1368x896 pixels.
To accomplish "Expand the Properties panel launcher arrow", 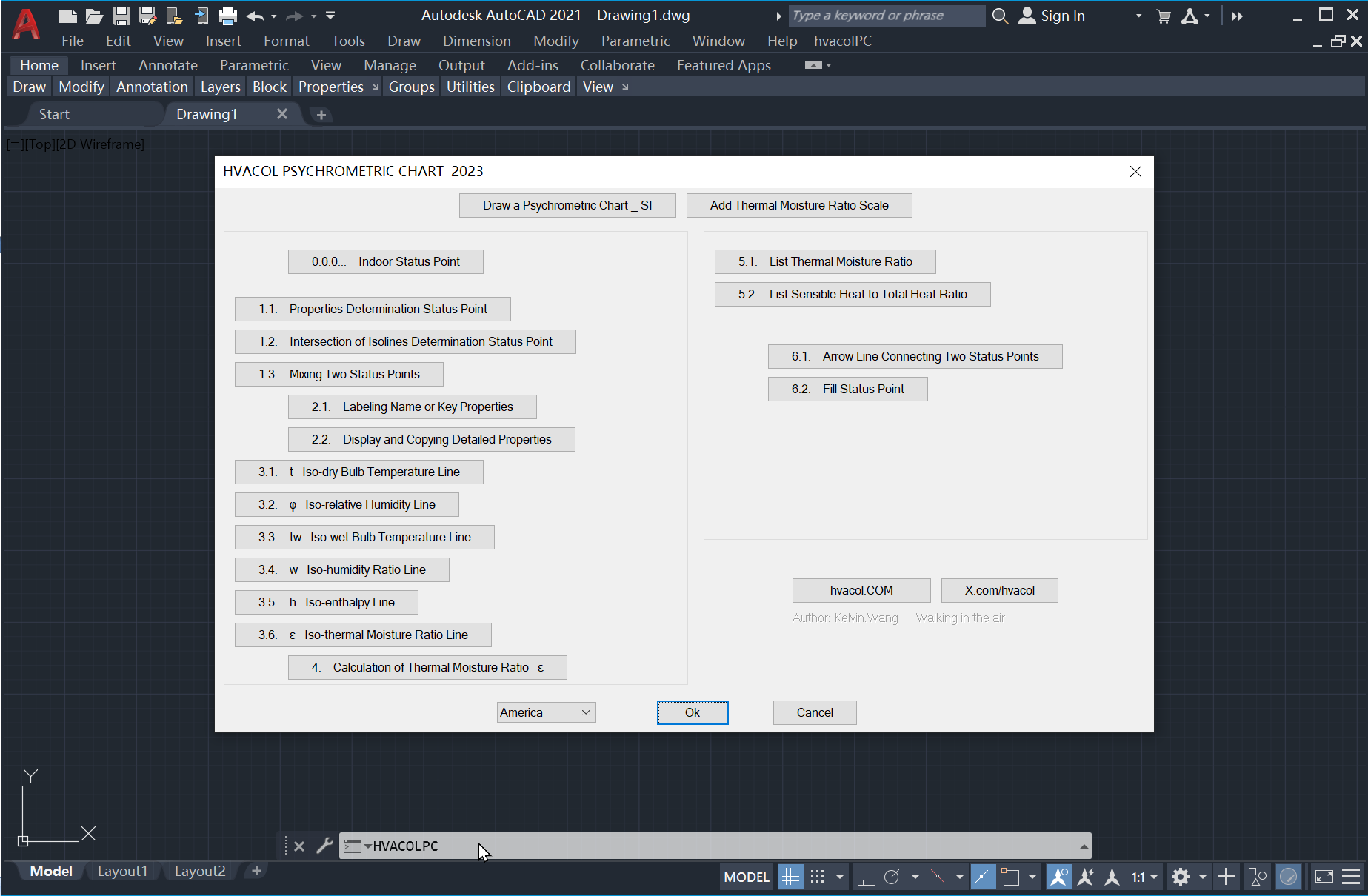I will point(376,87).
